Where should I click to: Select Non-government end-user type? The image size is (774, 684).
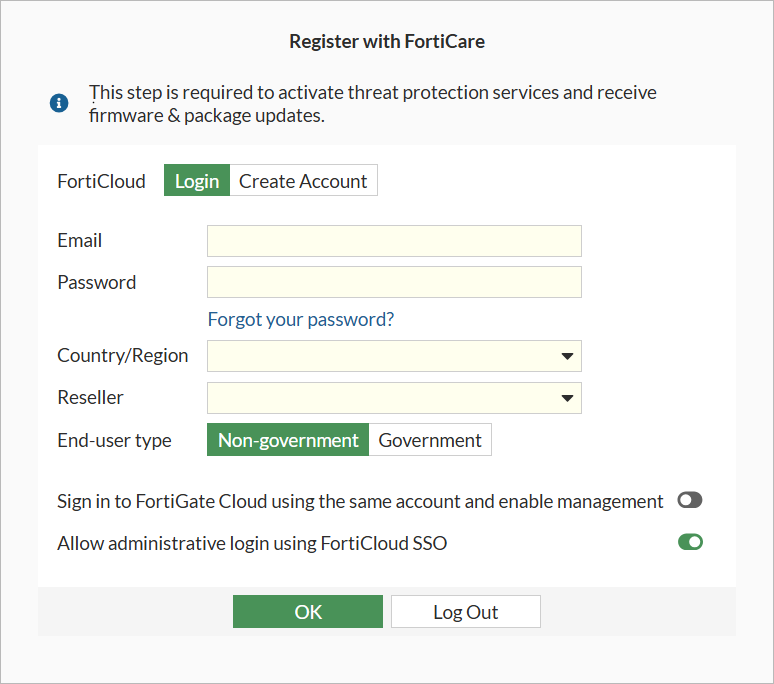pyautogui.click(x=288, y=440)
